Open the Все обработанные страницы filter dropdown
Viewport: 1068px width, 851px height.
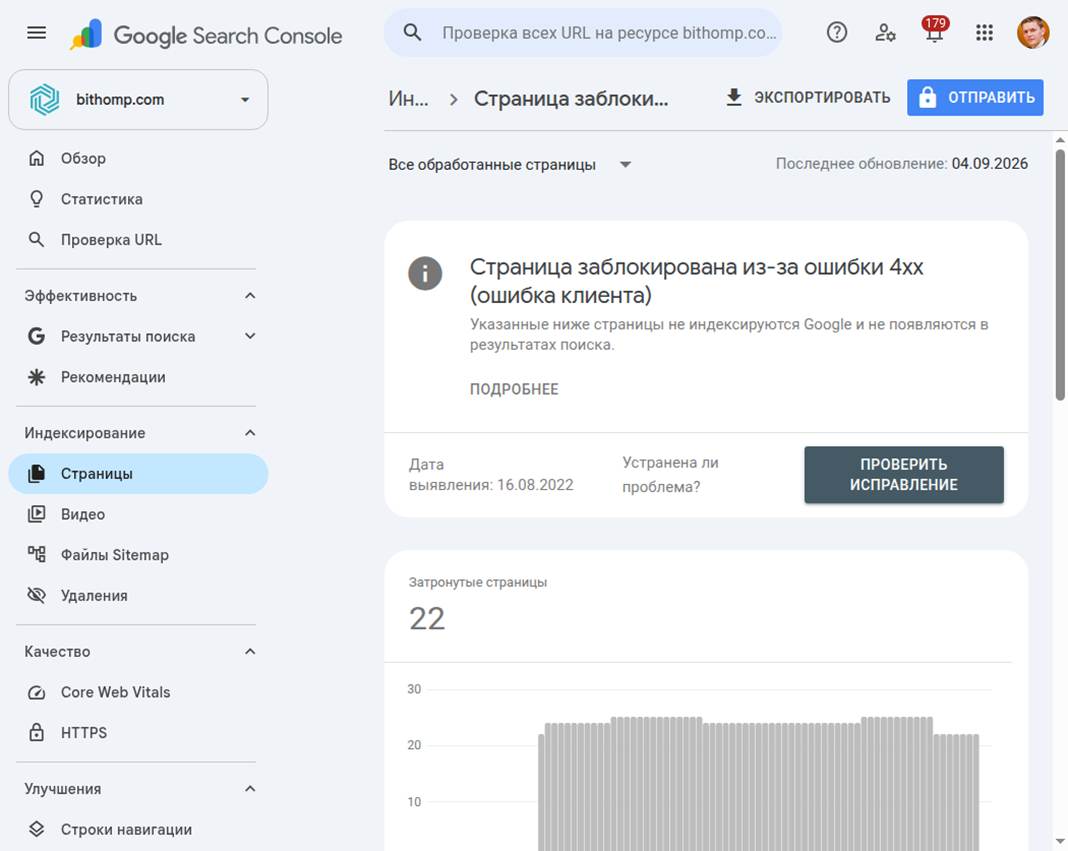coord(510,164)
